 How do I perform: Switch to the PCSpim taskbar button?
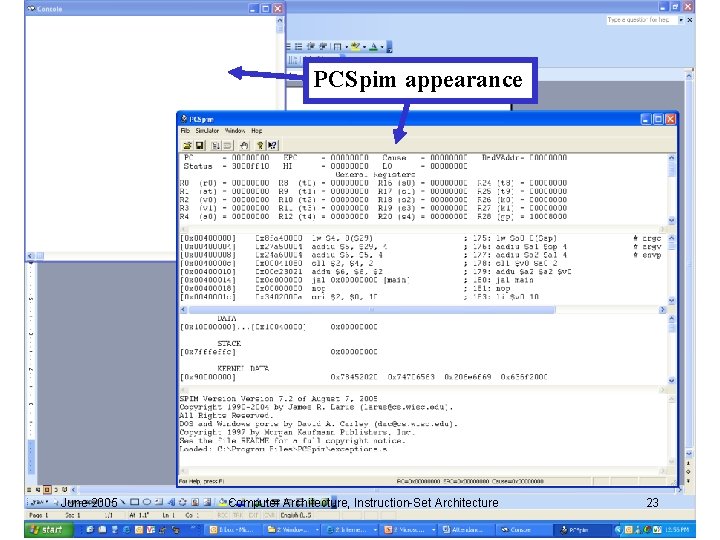point(579,530)
